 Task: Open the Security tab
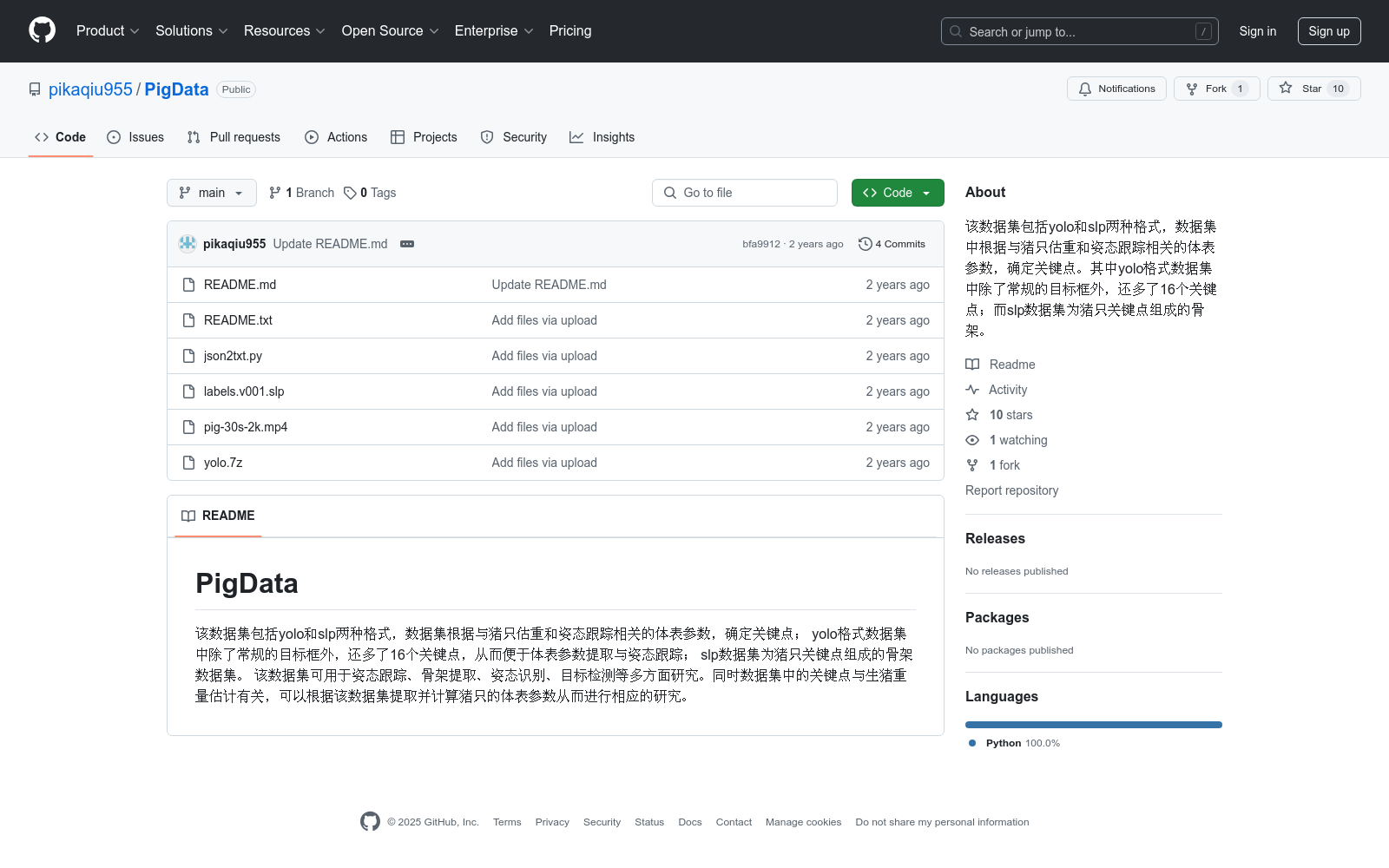[x=514, y=137]
